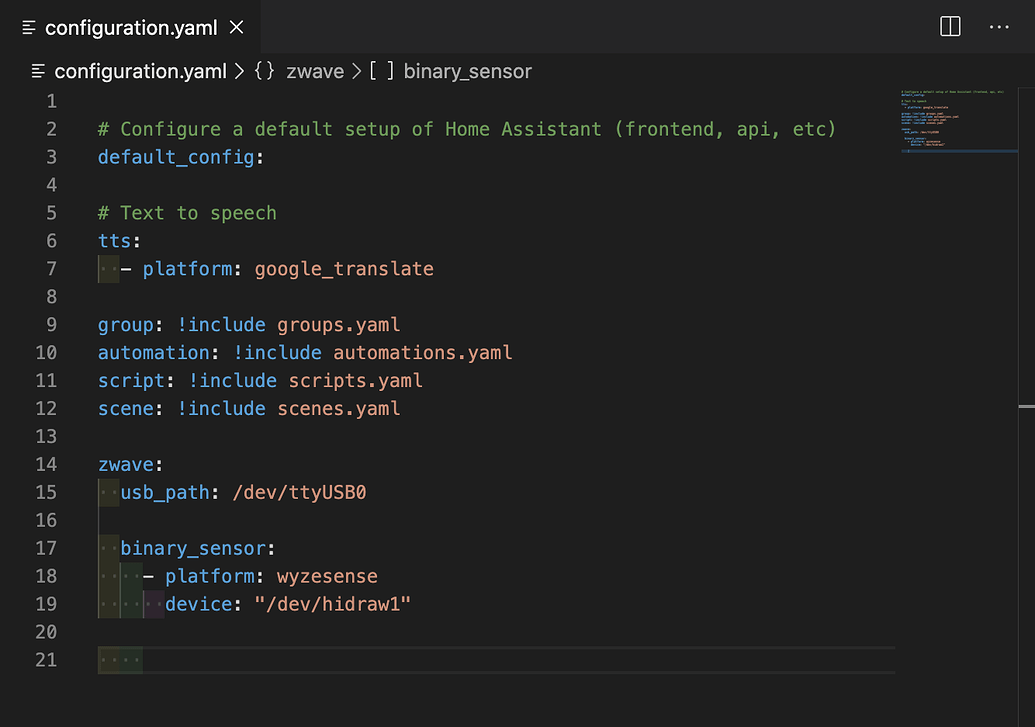Open the configuration.yaml breadcrumb dropdown
Viewport: 1035px width, 727px height.
click(141, 71)
